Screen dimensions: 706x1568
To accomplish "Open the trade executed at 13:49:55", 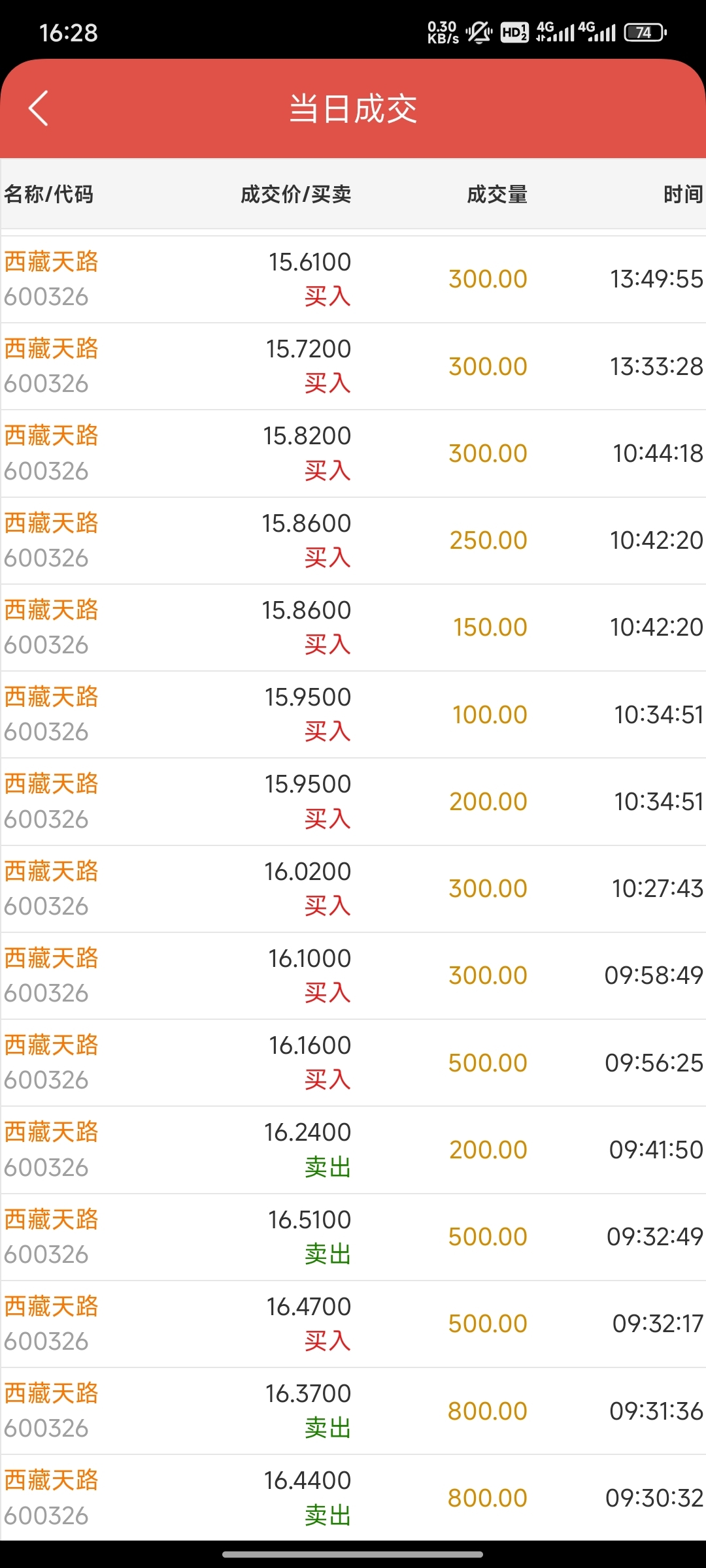I will pyautogui.click(x=353, y=279).
